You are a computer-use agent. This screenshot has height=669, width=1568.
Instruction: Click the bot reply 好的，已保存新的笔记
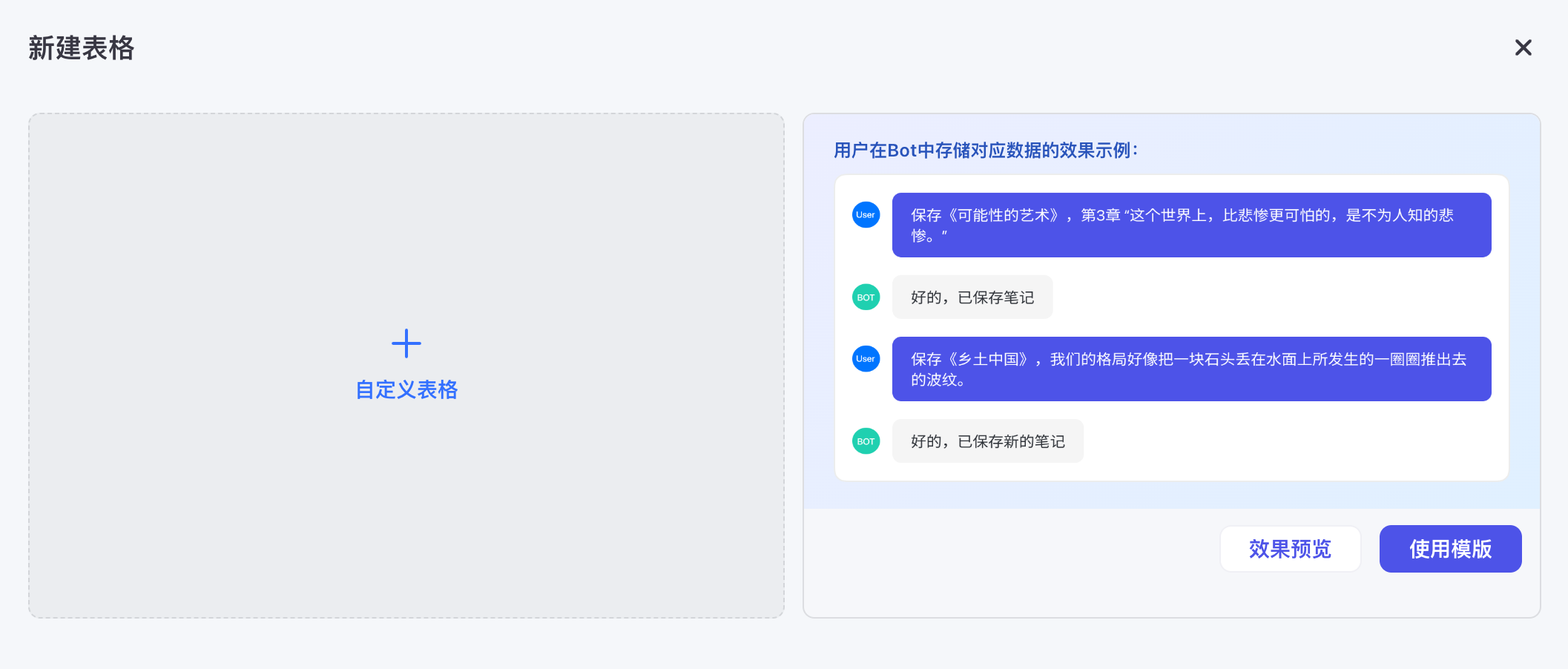click(988, 441)
